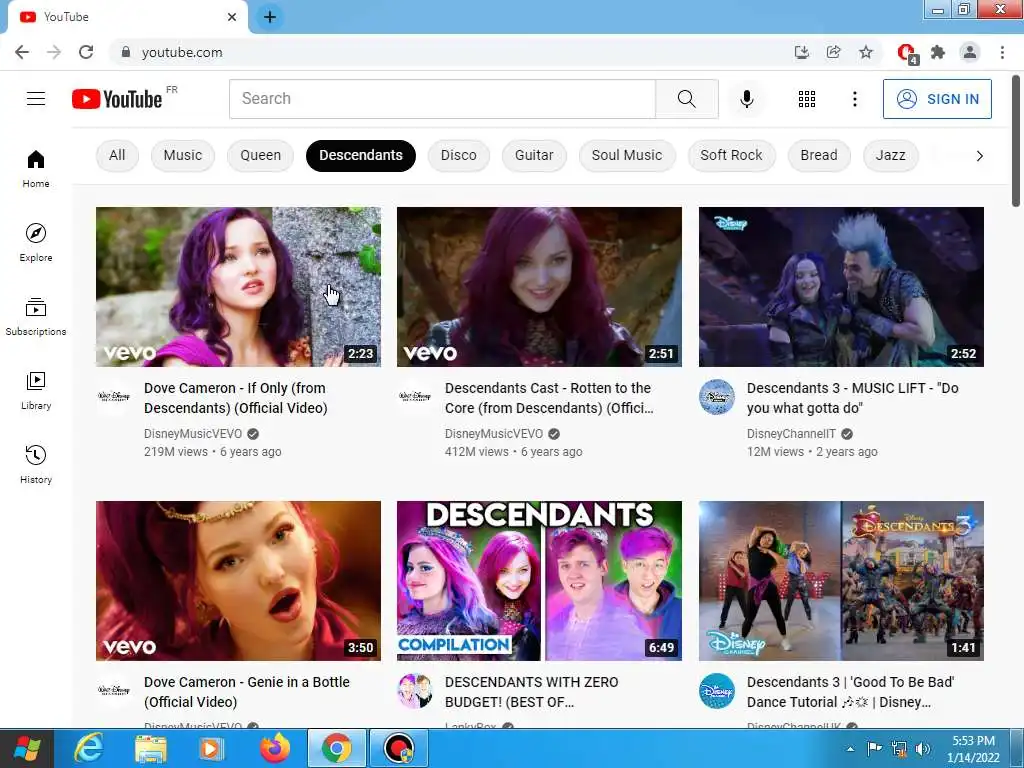The height and width of the screenshot is (768, 1024).
Task: Open the YouTube apps grid icon
Action: [x=807, y=99]
